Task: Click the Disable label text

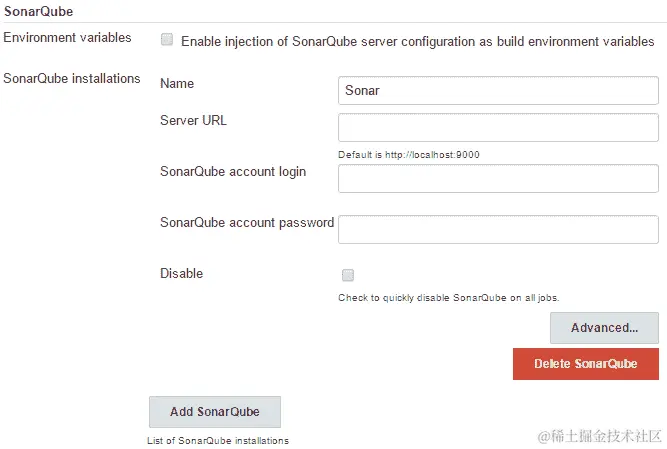Action: click(181, 273)
